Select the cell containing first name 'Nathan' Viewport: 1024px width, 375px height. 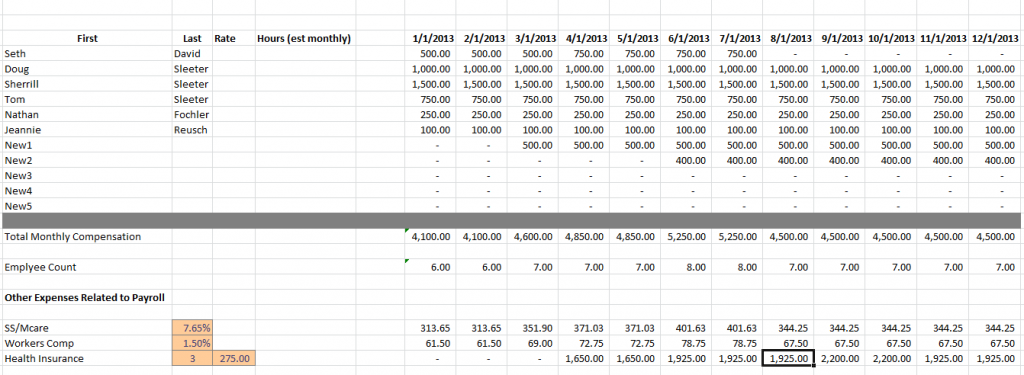[x=87, y=114]
